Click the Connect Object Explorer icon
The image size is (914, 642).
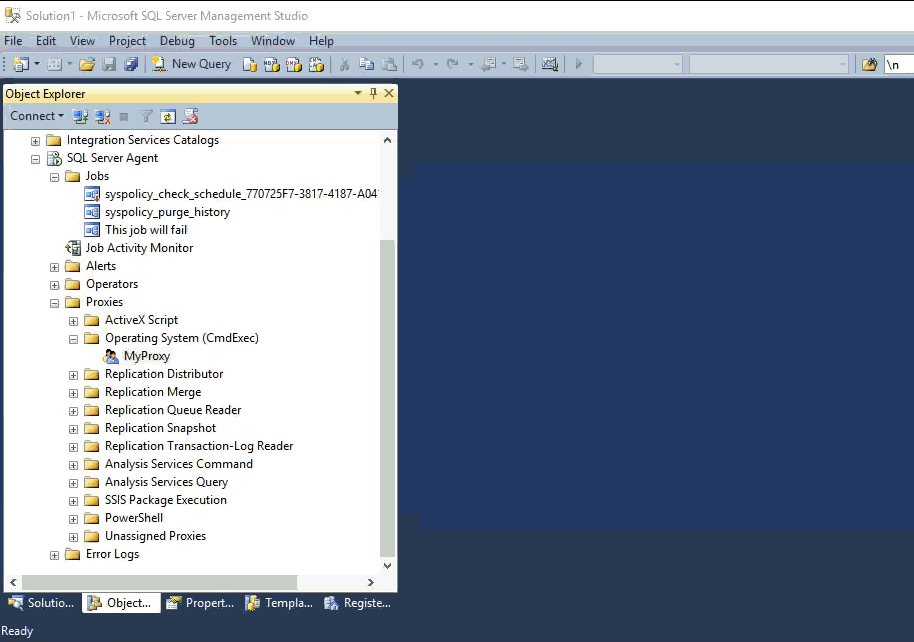pos(80,116)
